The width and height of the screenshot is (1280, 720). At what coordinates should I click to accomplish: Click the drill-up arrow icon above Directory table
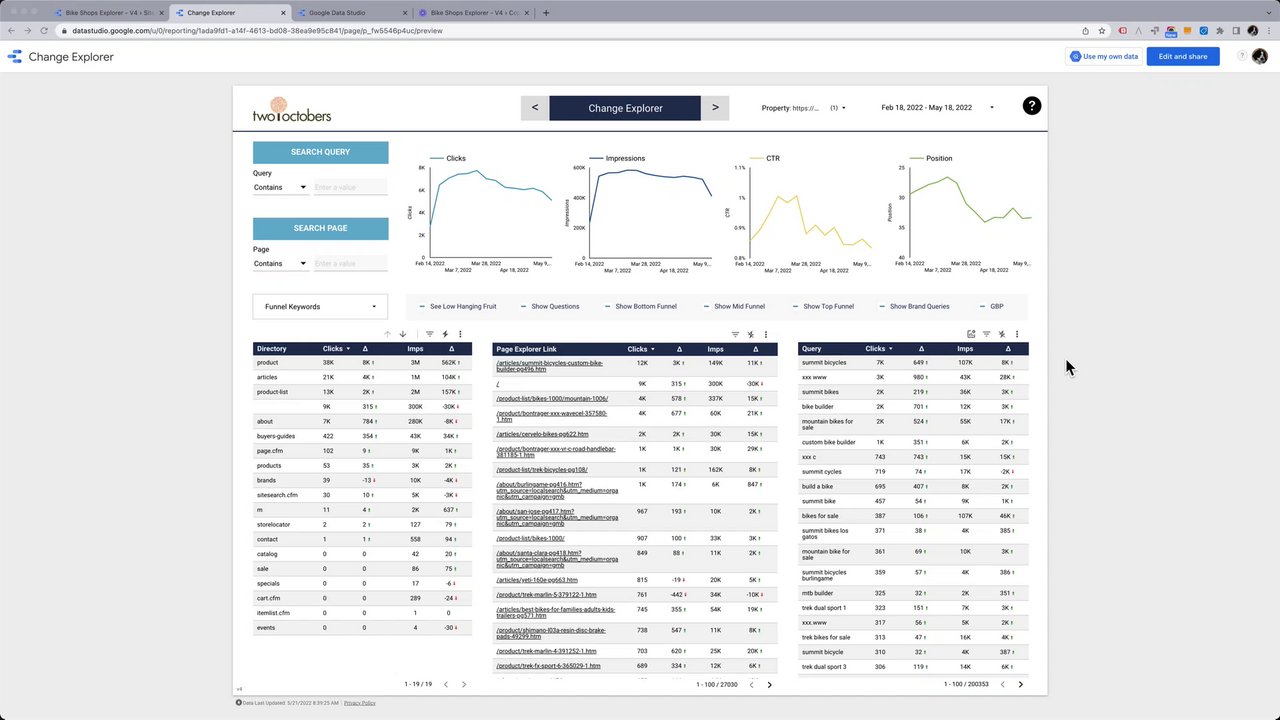point(388,334)
